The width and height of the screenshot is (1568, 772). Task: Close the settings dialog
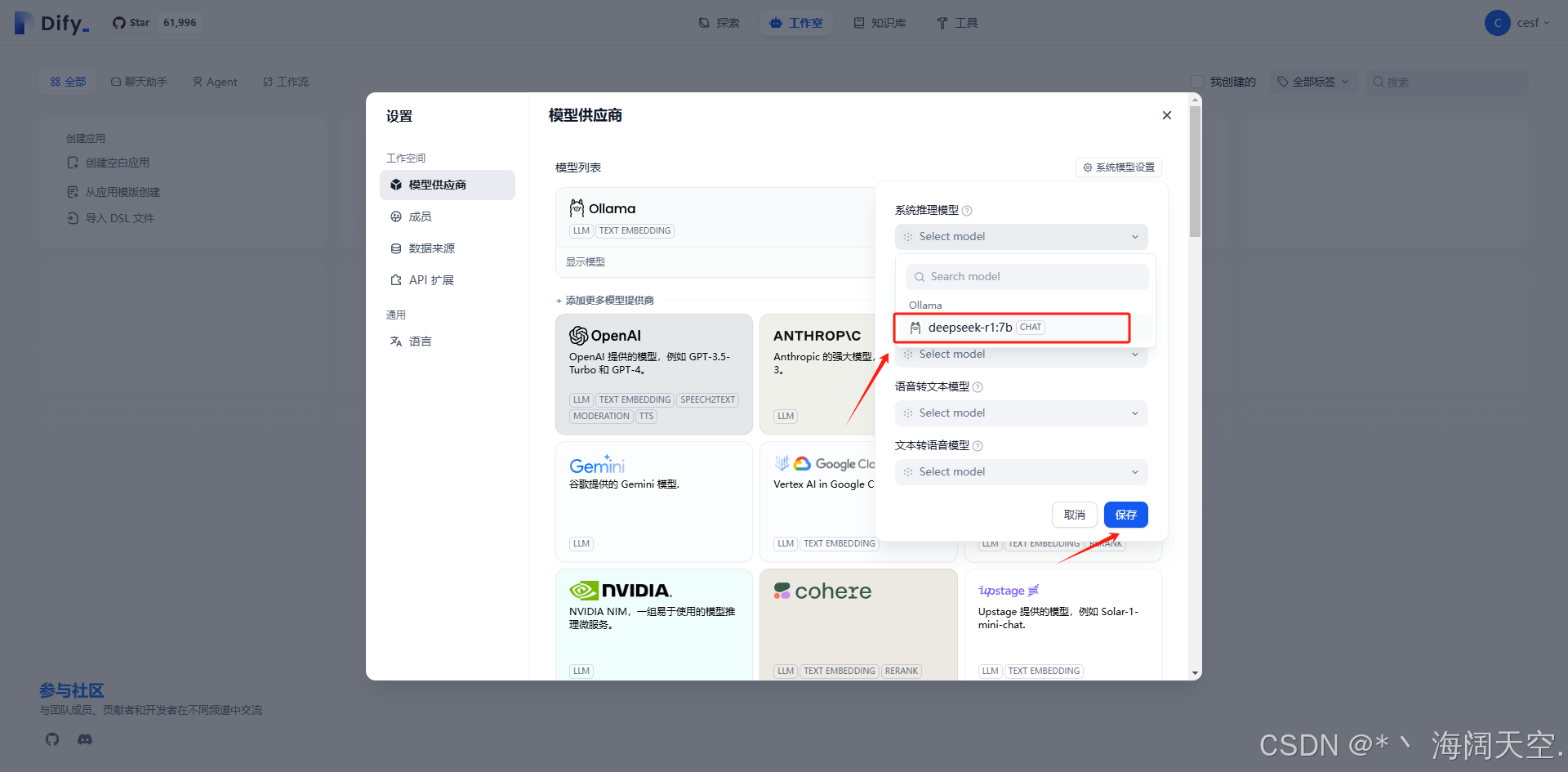[1167, 115]
